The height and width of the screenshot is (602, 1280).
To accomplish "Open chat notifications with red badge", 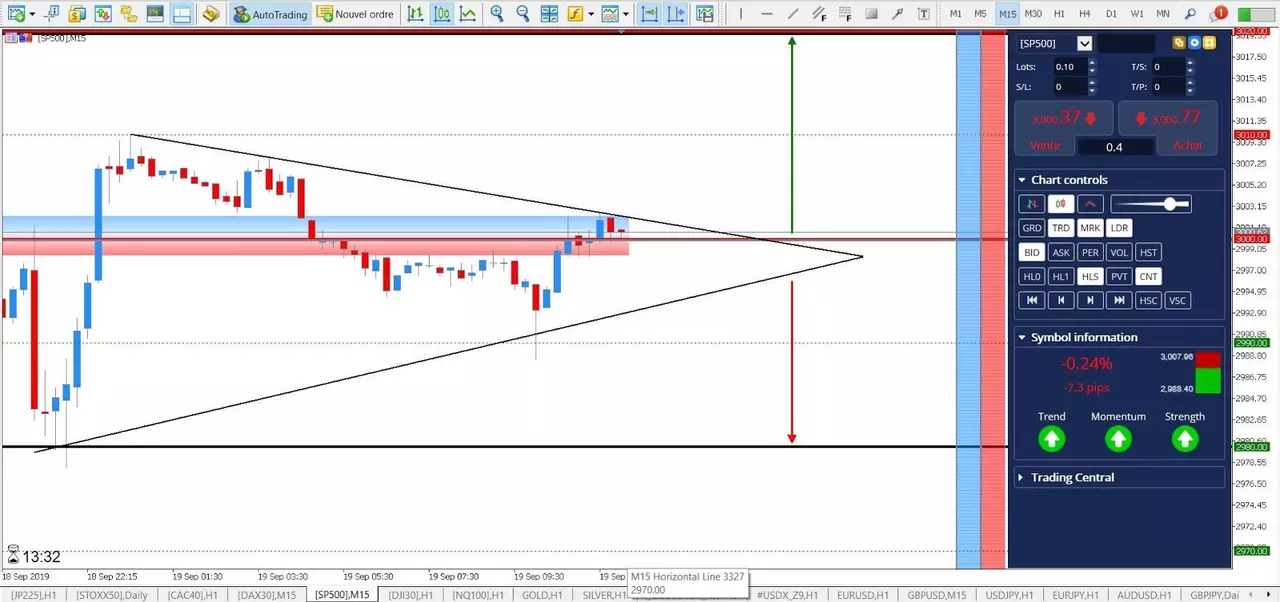I will [1218, 14].
